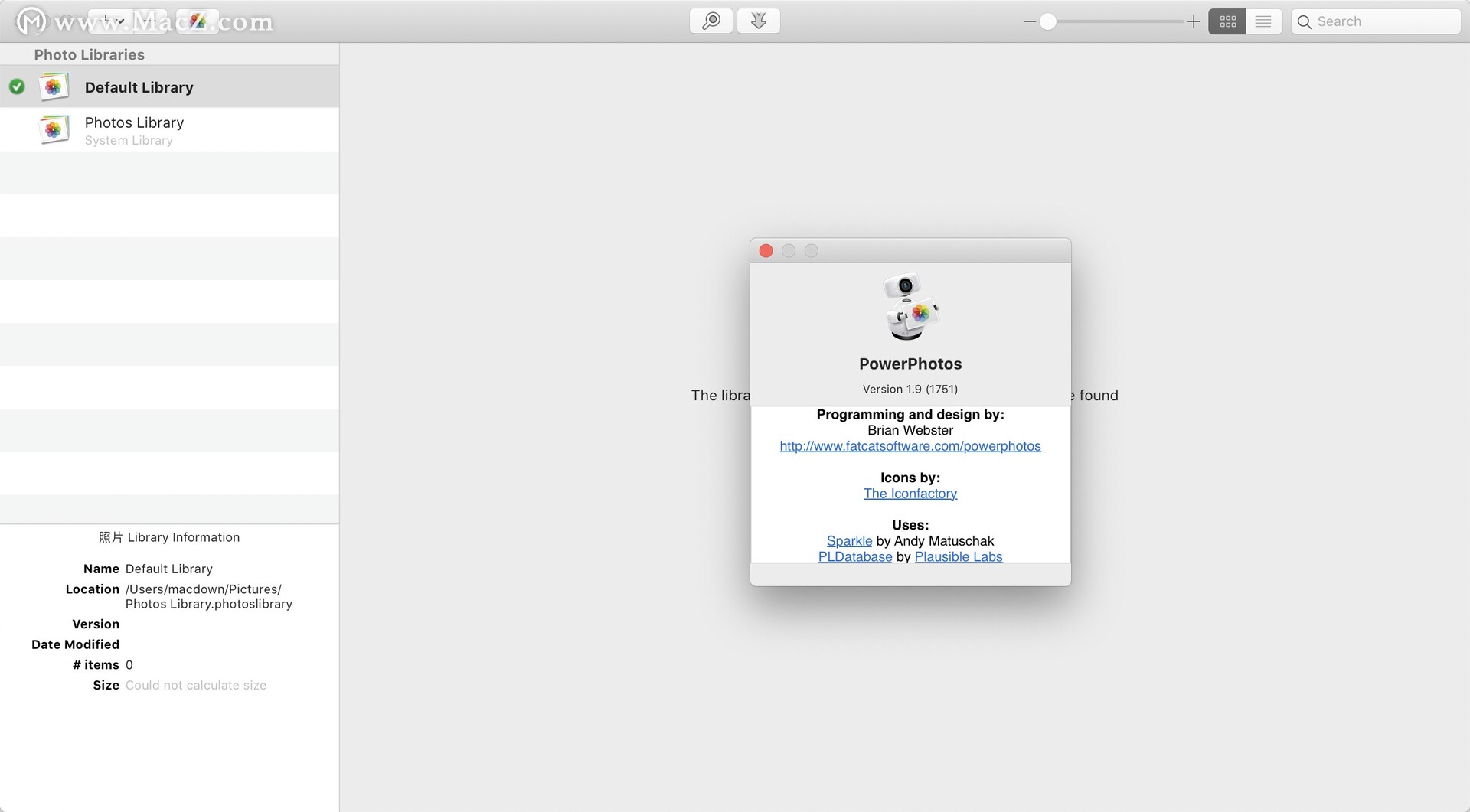Open the fatcatsoftware.com/powerphotos link
The height and width of the screenshot is (812, 1470).
click(910, 446)
